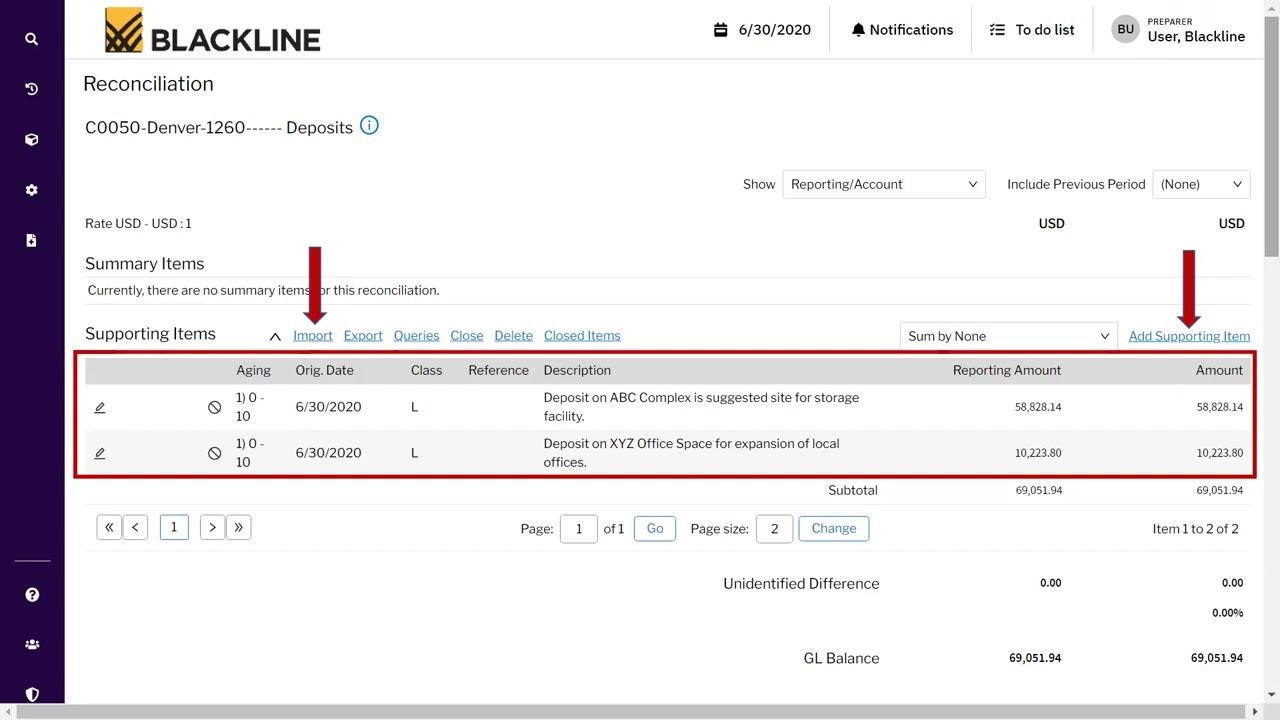Viewport: 1280px width, 720px height.
Task: Open the users group icon in sidebar
Action: (x=32, y=645)
